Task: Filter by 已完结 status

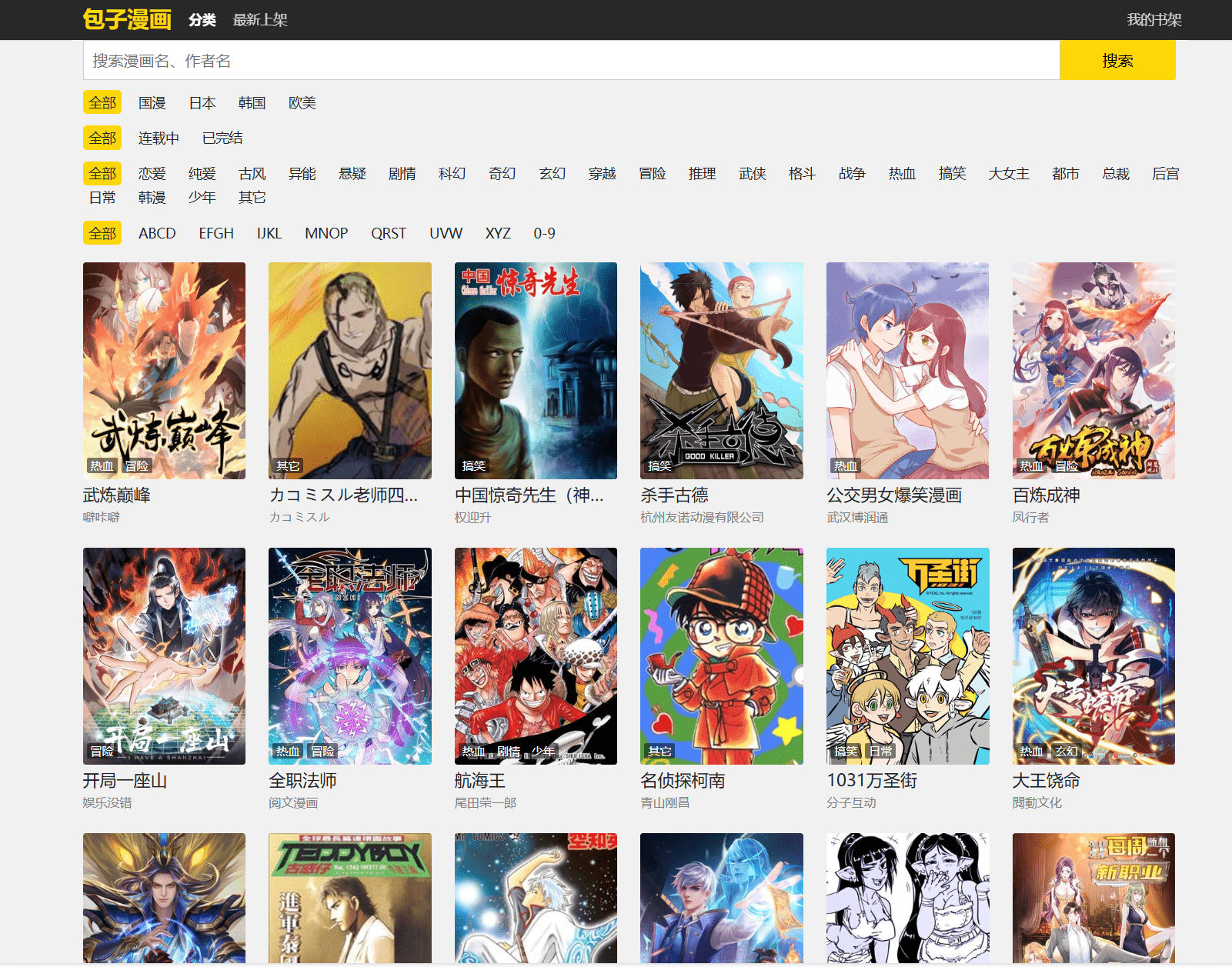Action: pyautogui.click(x=222, y=138)
